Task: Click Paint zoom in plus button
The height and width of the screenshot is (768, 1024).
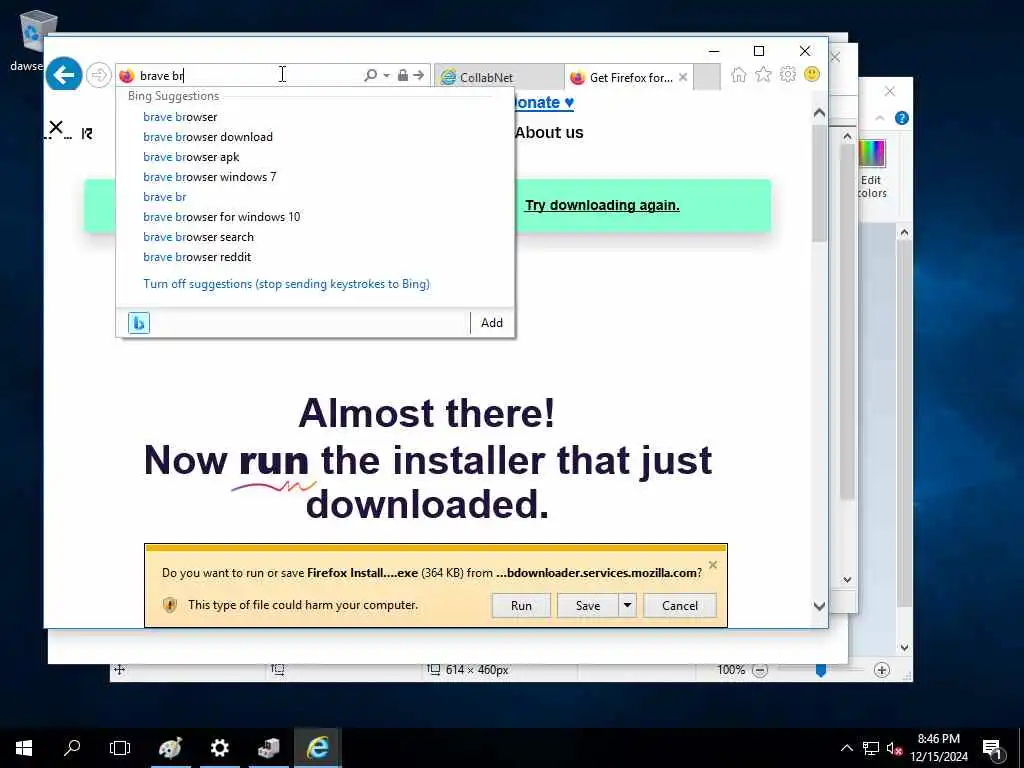Action: 882,670
